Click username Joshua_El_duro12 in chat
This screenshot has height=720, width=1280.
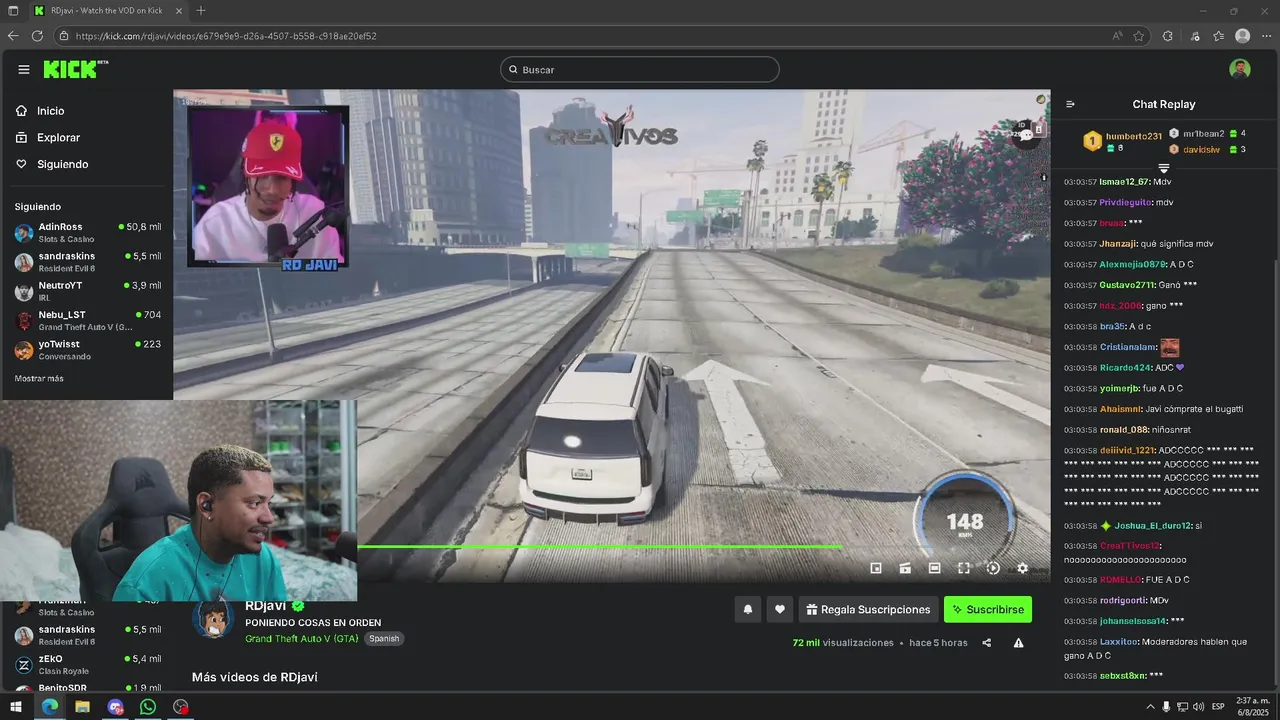coord(1153,526)
